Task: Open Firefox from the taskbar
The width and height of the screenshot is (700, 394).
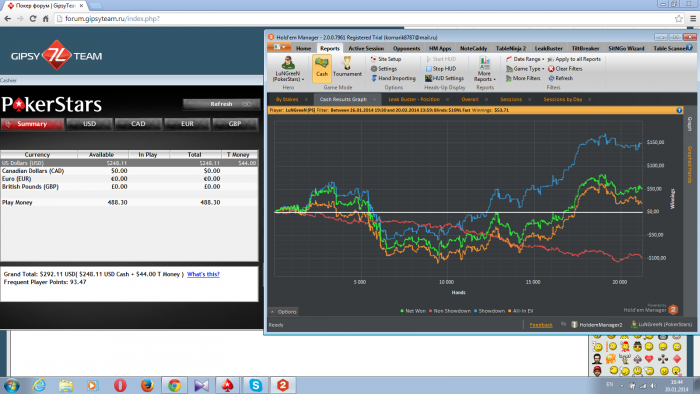Action: (147, 385)
